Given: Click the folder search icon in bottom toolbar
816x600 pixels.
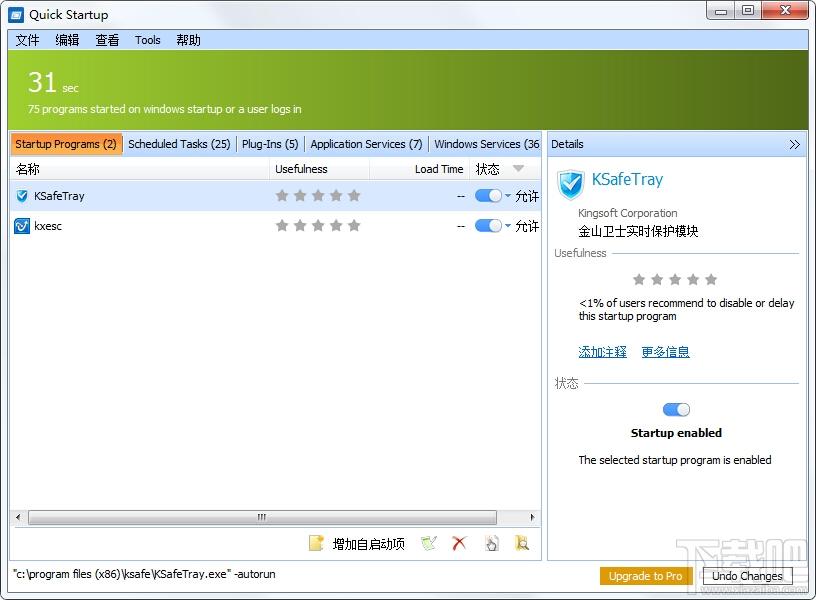Looking at the screenshot, I should point(522,543).
